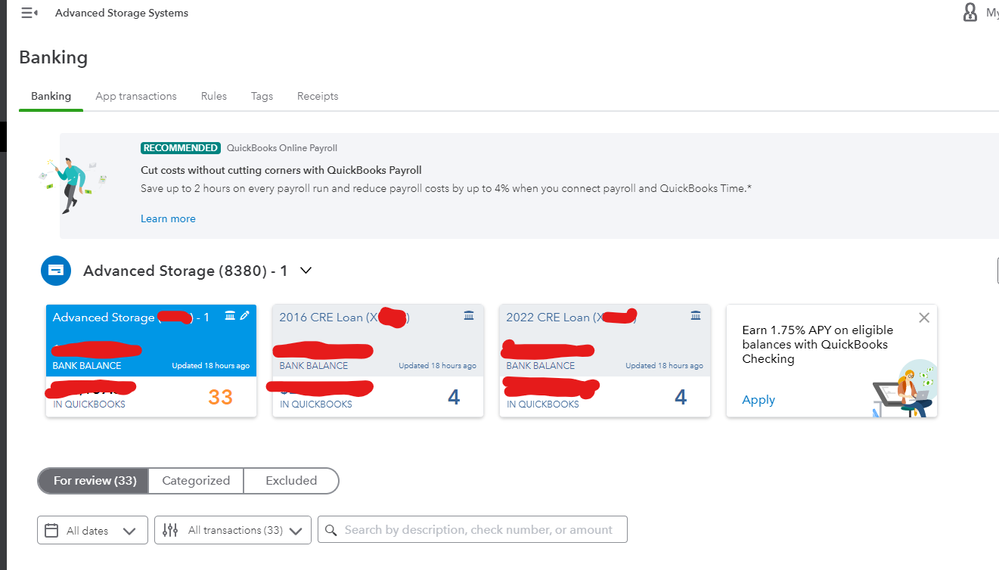999x570 pixels.
Task: Collapse the navigation menu hamburger icon
Action: point(29,13)
